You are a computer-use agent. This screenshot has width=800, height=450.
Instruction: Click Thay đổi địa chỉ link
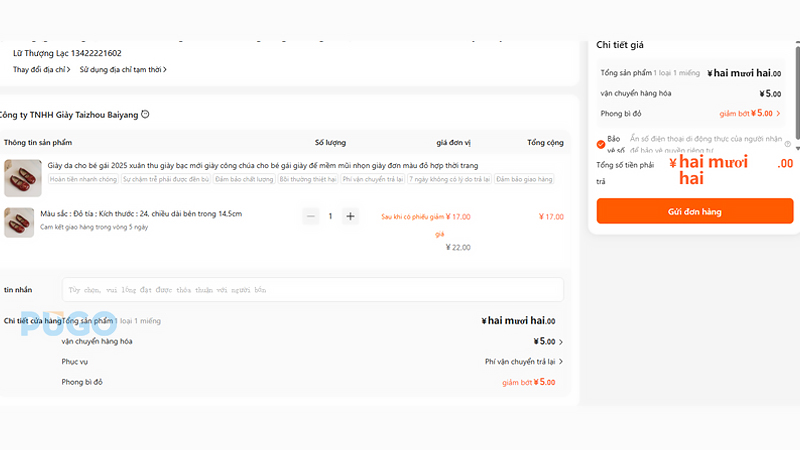[x=42, y=70]
